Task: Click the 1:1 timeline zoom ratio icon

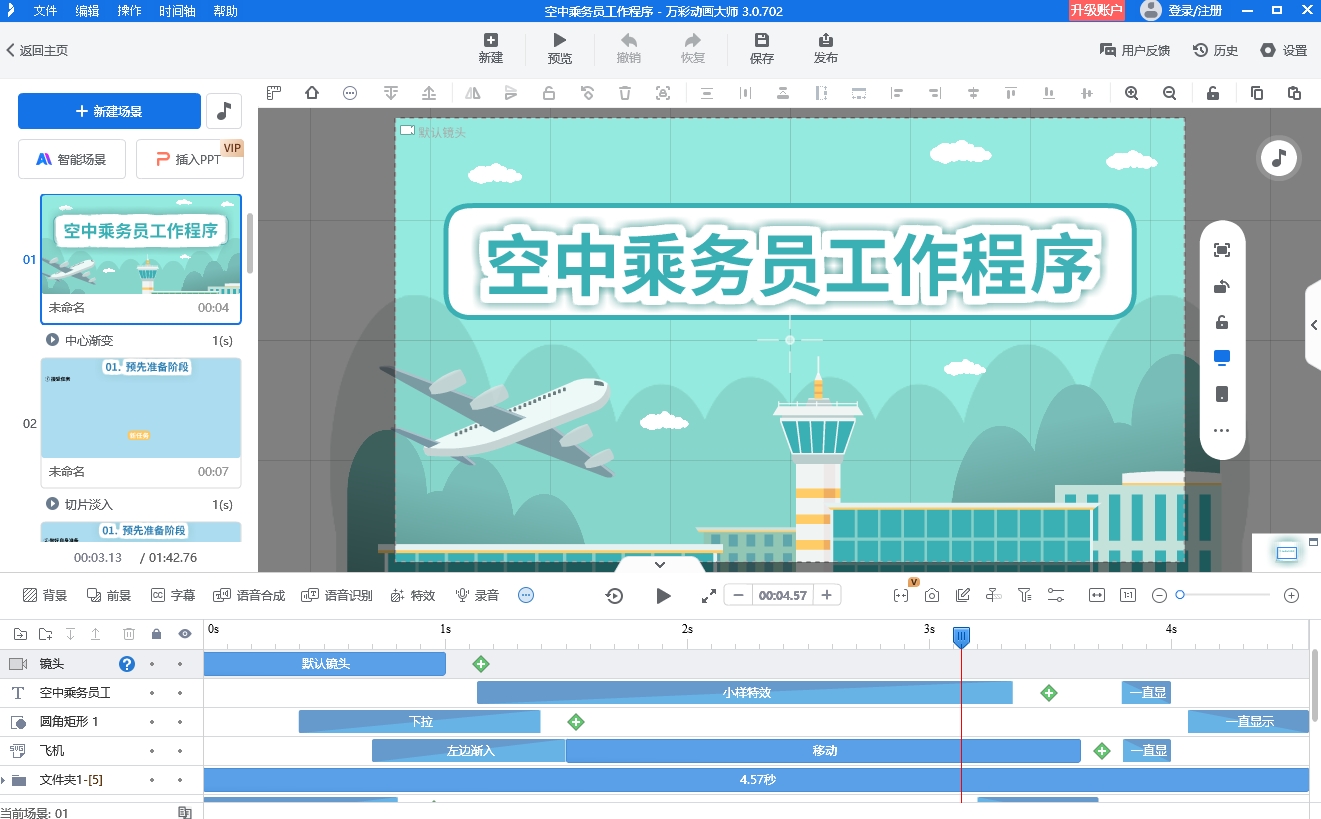Action: [1127, 594]
